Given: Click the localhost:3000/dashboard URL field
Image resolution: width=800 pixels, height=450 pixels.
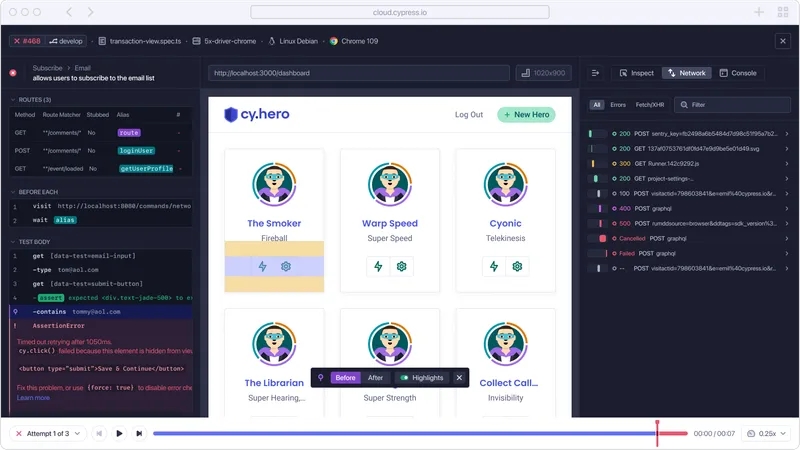Looking at the screenshot, I should [359, 73].
